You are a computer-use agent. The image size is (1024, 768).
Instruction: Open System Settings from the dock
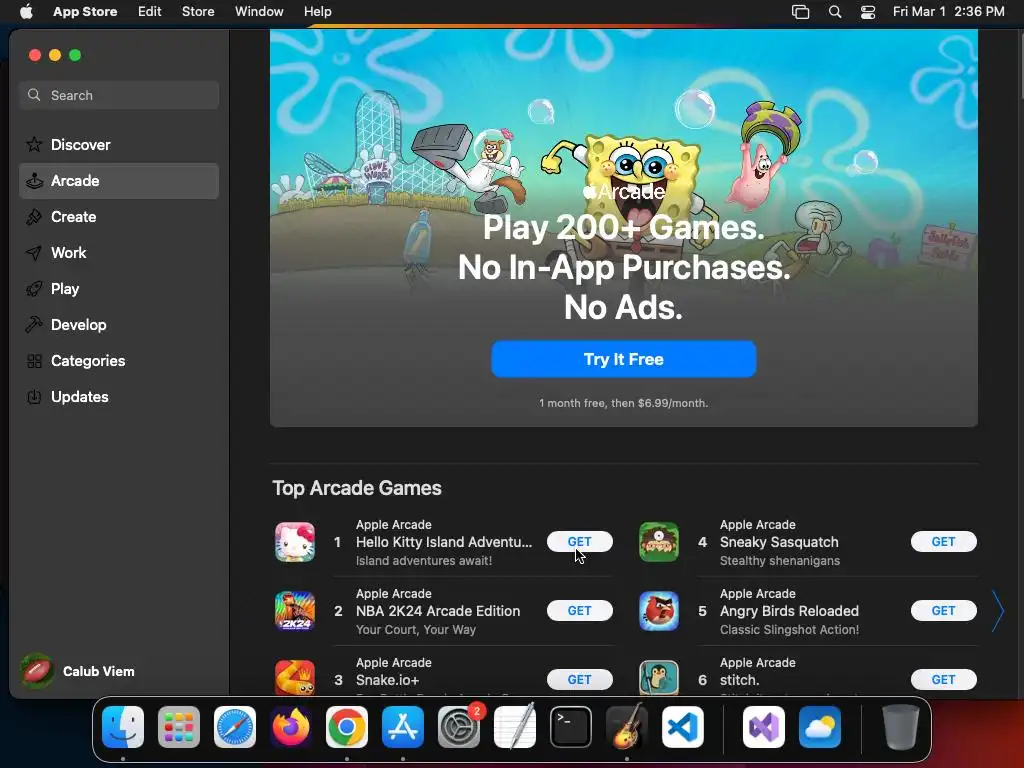[x=459, y=727]
